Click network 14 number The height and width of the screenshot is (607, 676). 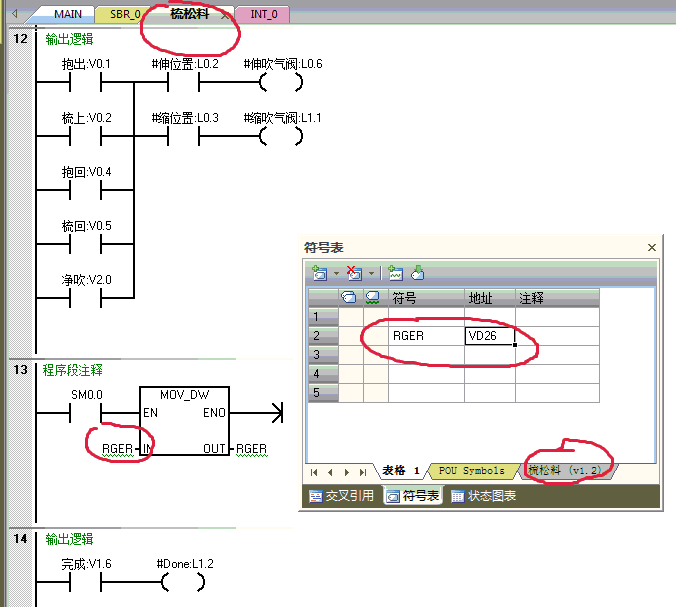click(20, 538)
